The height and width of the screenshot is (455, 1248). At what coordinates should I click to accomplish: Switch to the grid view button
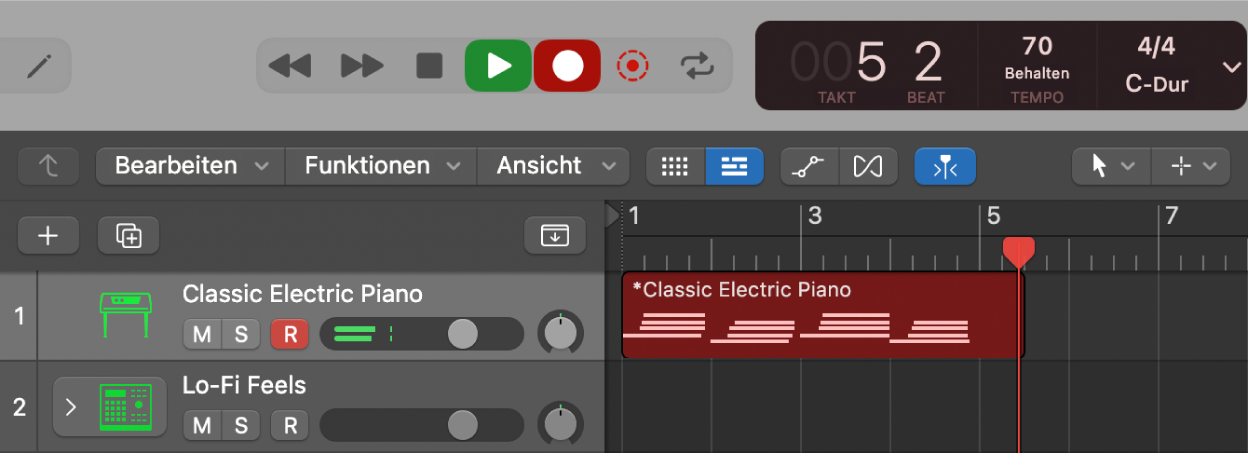coord(676,166)
